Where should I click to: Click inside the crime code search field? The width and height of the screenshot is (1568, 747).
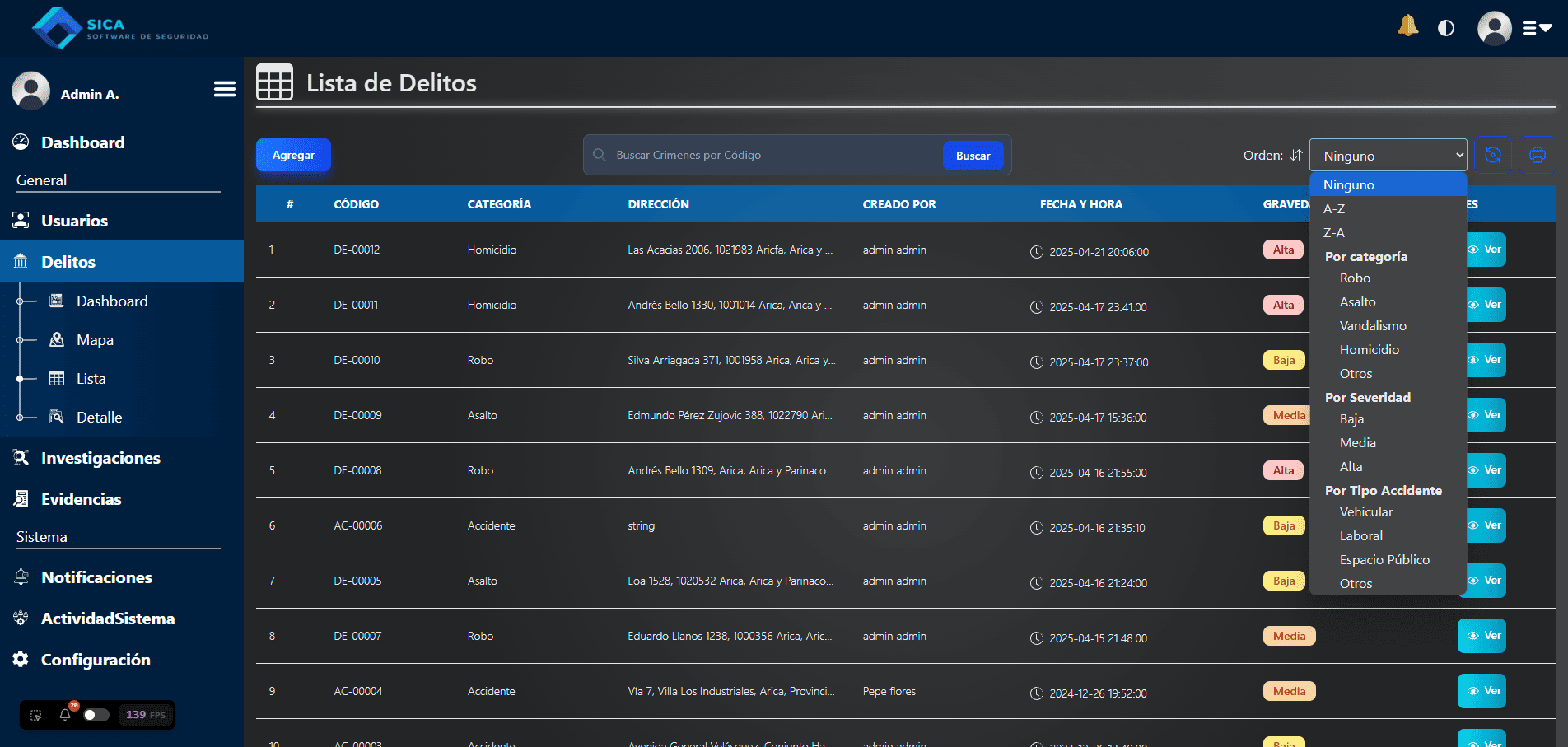coord(766,155)
